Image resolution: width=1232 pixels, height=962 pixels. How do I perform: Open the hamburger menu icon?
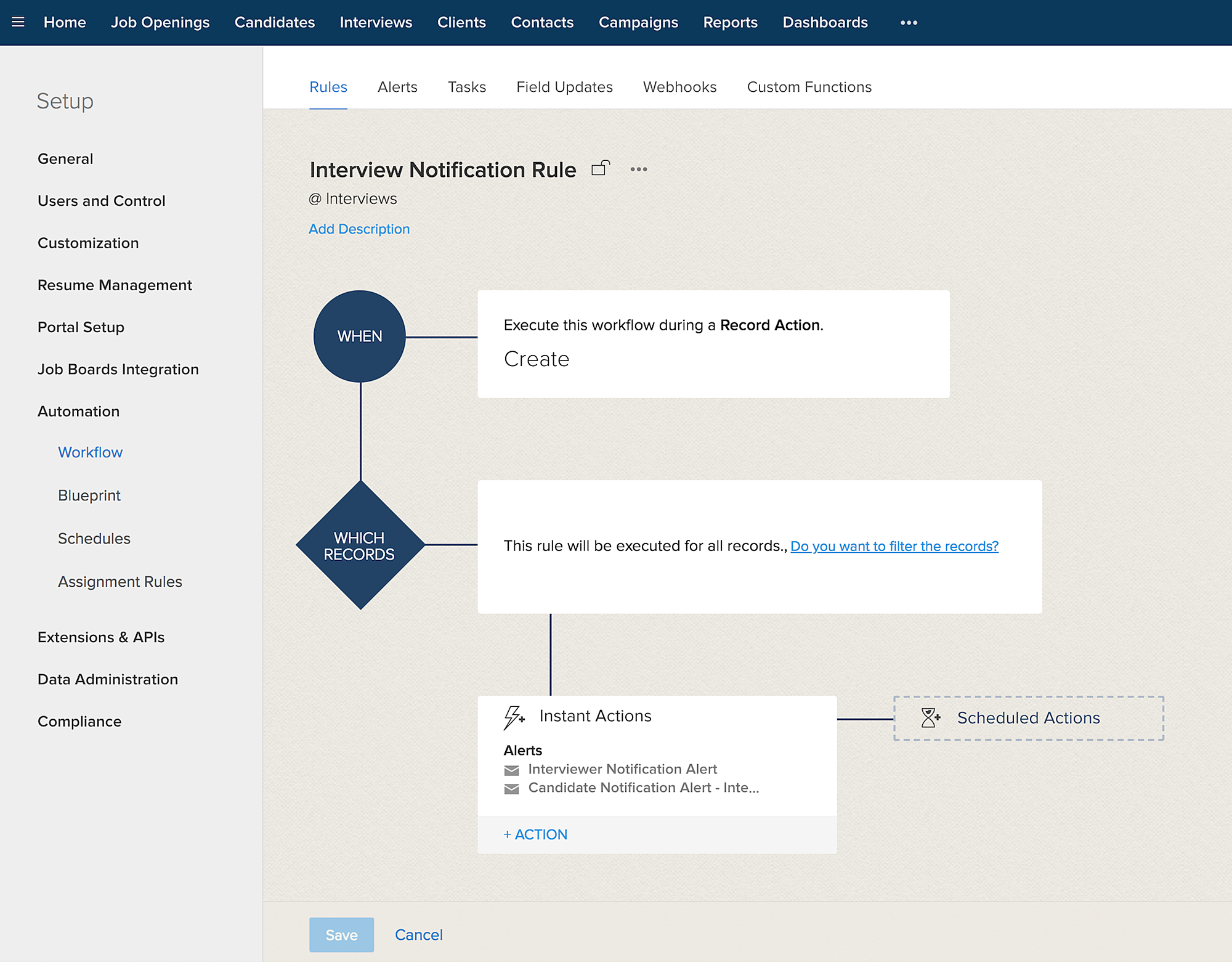click(18, 22)
